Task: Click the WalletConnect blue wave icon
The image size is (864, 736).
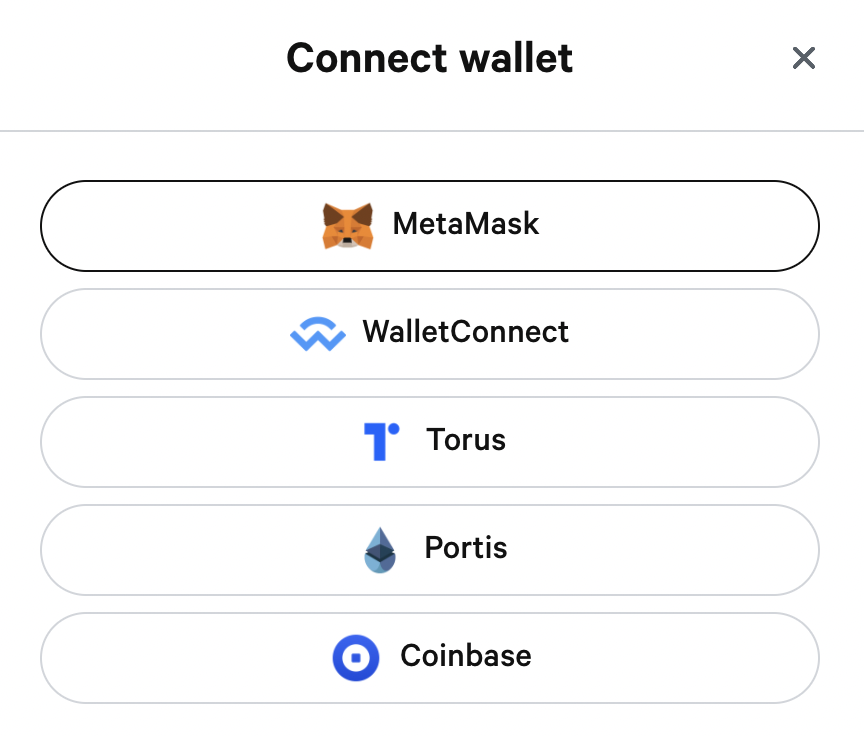Action: [318, 334]
